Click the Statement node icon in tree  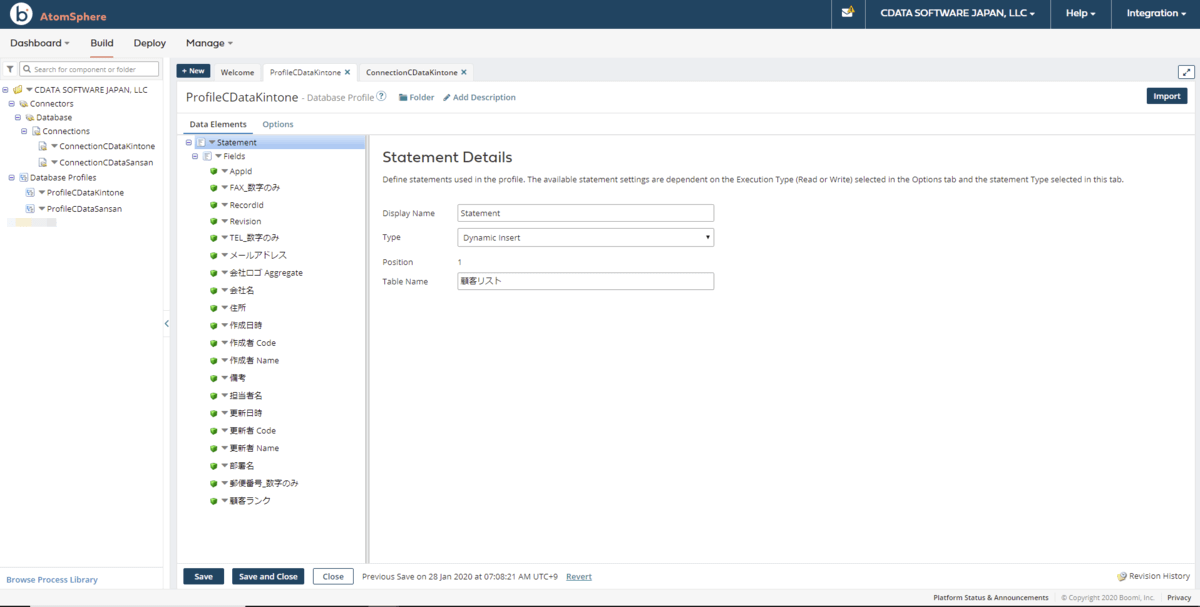tap(201, 142)
